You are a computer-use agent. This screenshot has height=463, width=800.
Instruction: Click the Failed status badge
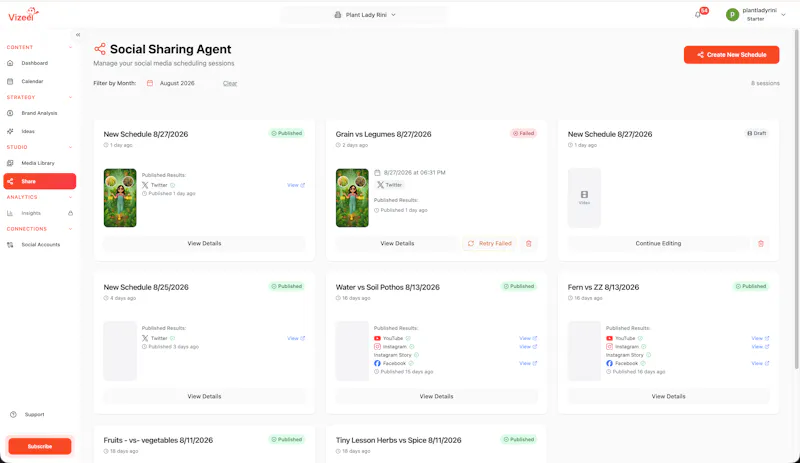(523, 133)
